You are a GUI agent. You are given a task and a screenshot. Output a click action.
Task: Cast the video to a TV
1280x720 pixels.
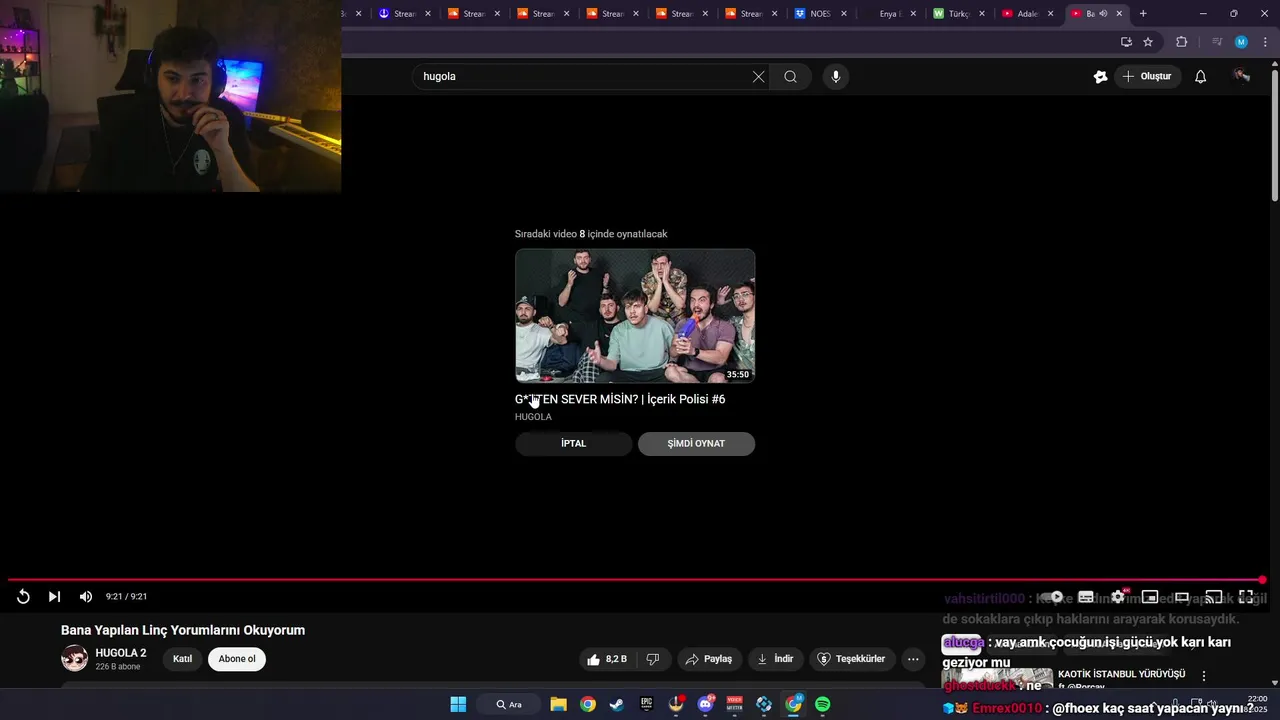[x=1214, y=597]
